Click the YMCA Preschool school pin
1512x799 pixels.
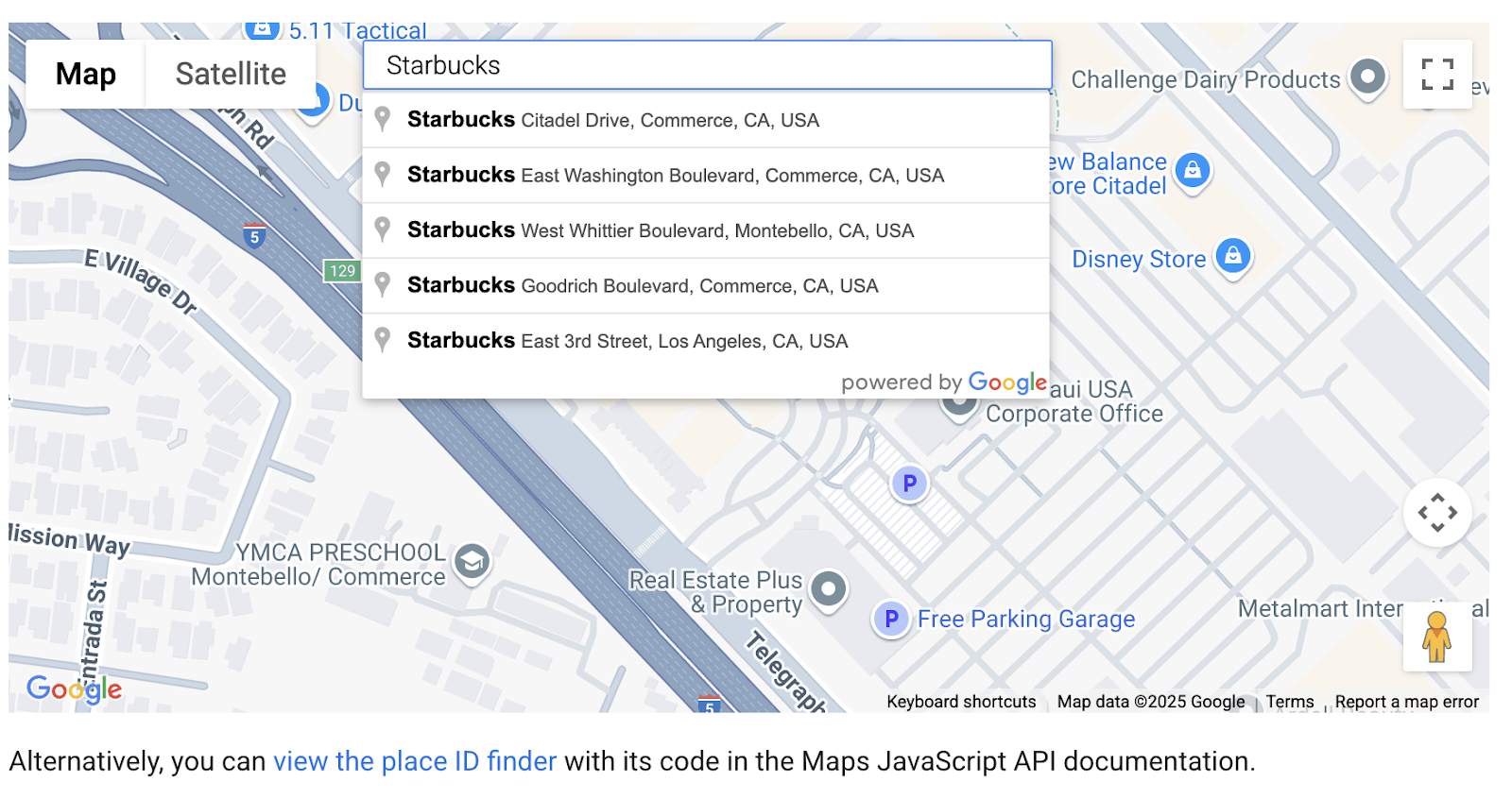pos(472,563)
